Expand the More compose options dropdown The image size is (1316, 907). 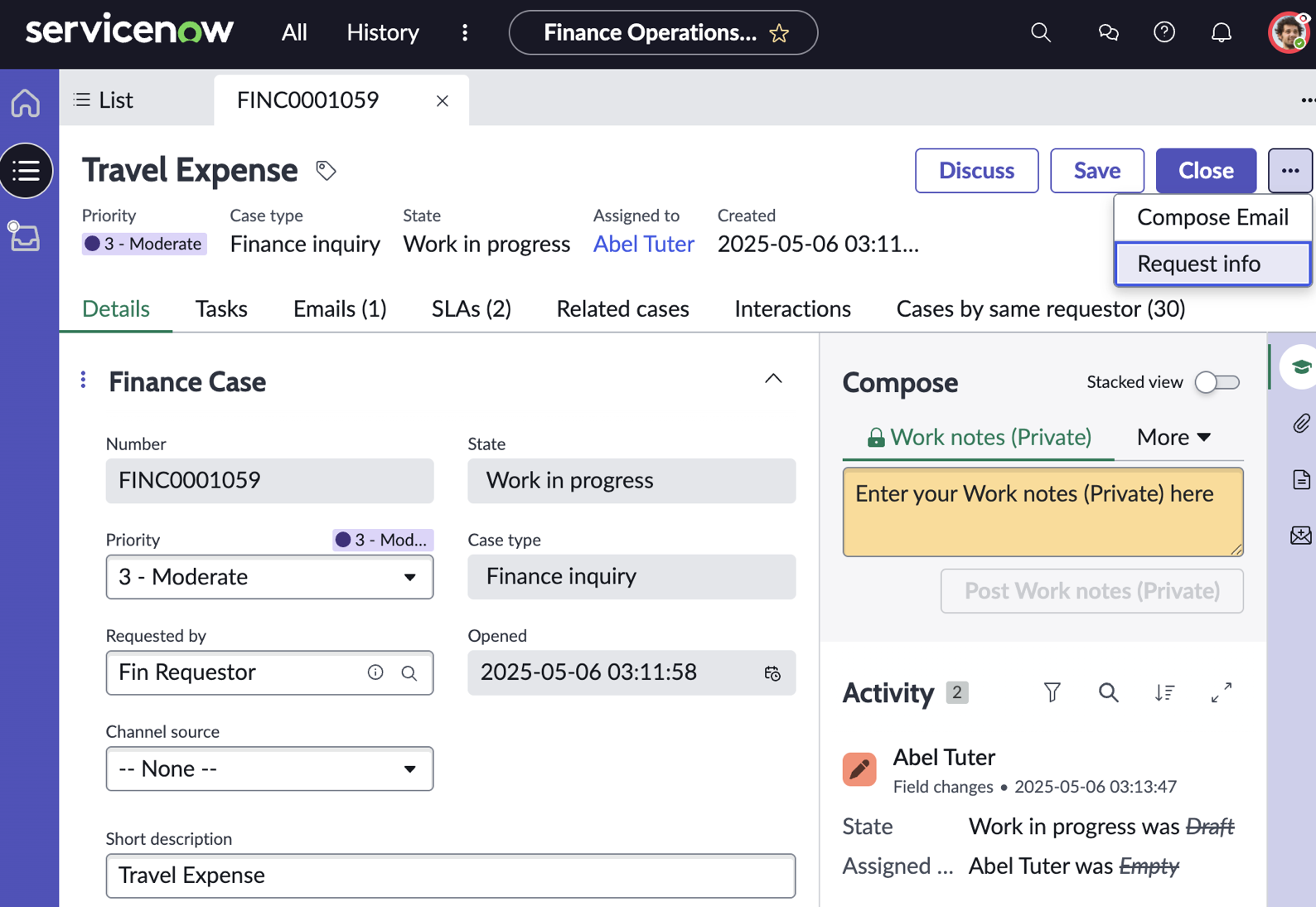click(x=1173, y=437)
